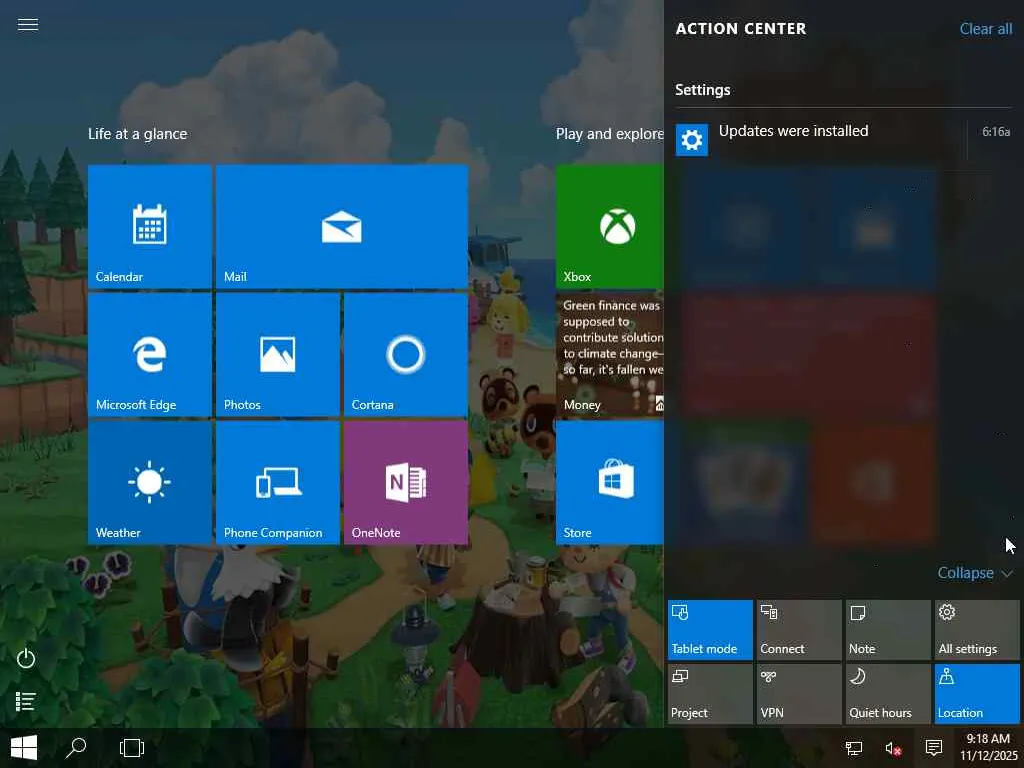Screen dimensions: 1024x768
Task: Open the taskbar Search icon
Action: (76, 748)
